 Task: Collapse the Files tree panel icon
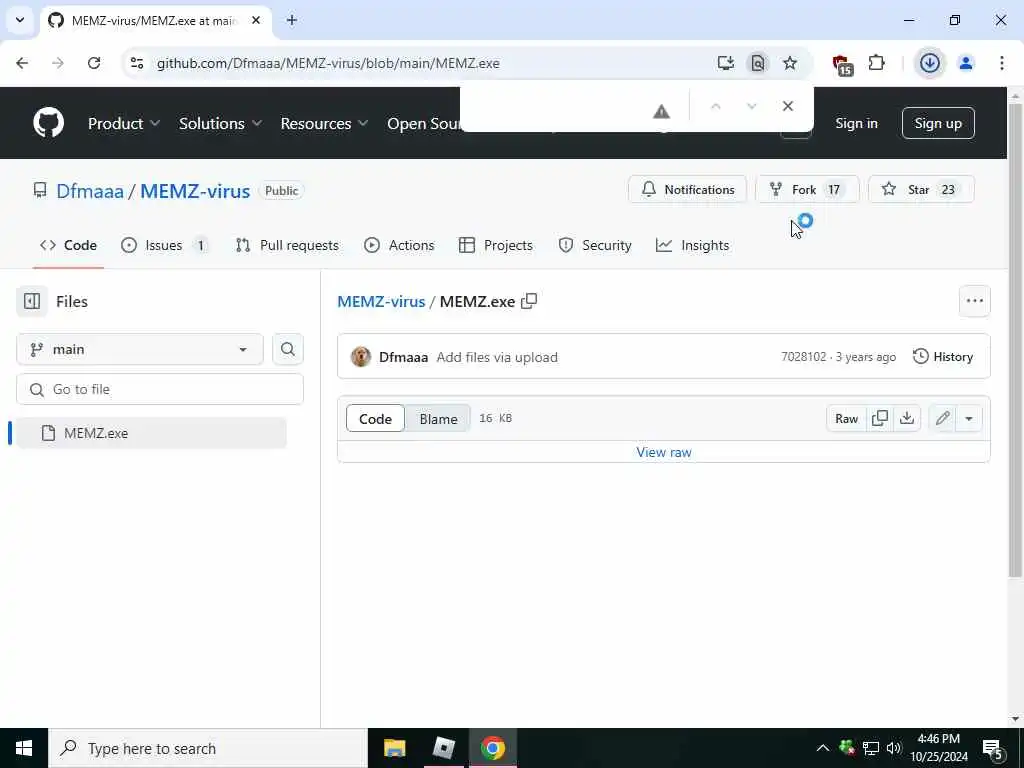coord(32,301)
